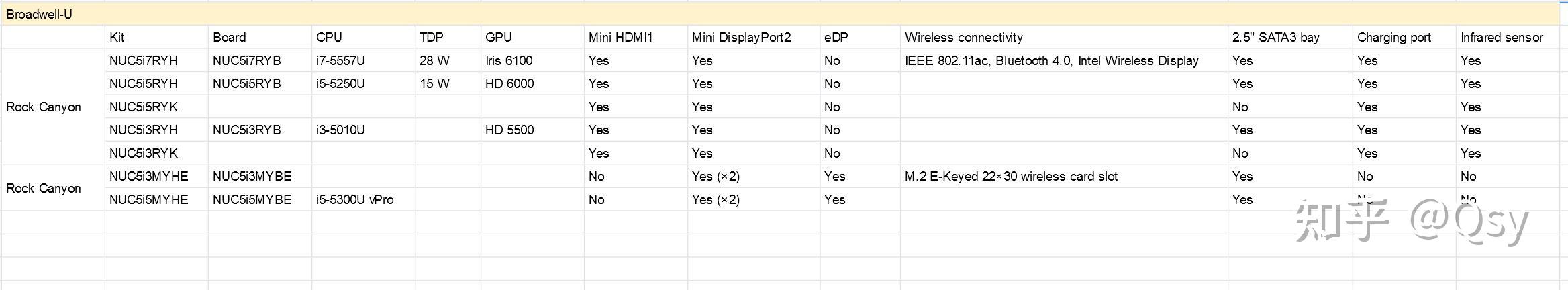Click the NUC5i3RYK kit cell

click(x=144, y=153)
